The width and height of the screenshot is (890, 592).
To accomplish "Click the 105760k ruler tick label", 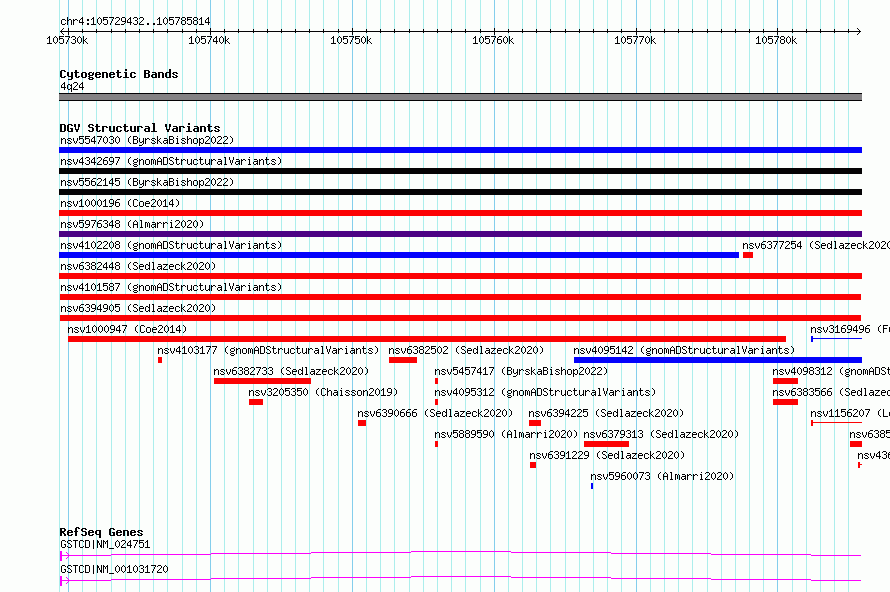I will pos(493,40).
